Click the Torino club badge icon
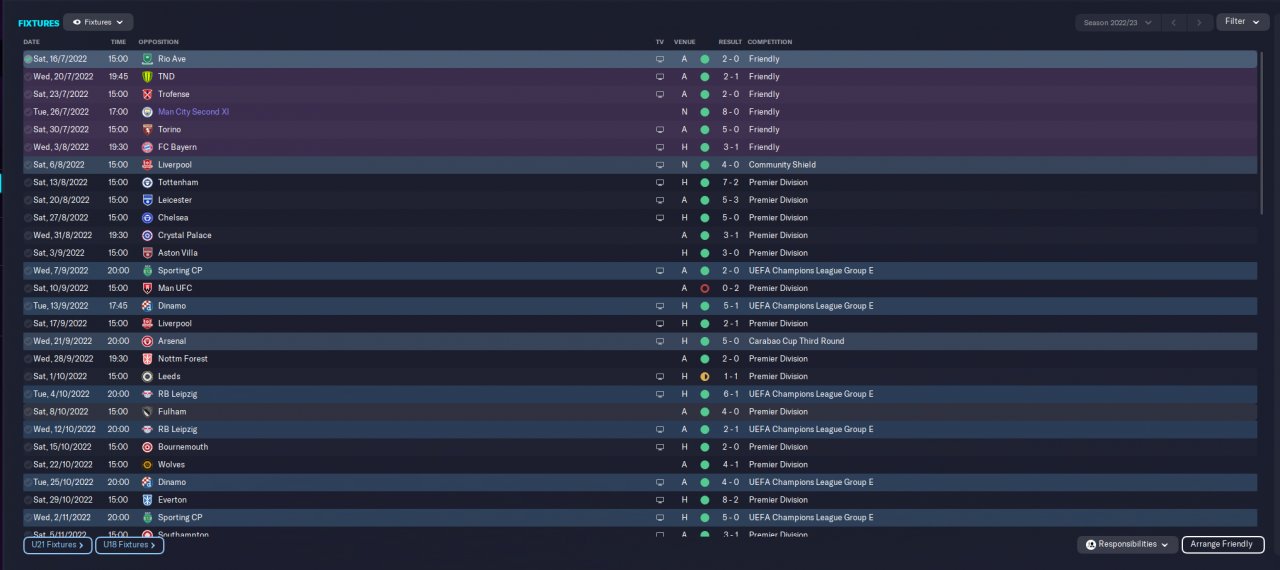 point(147,130)
